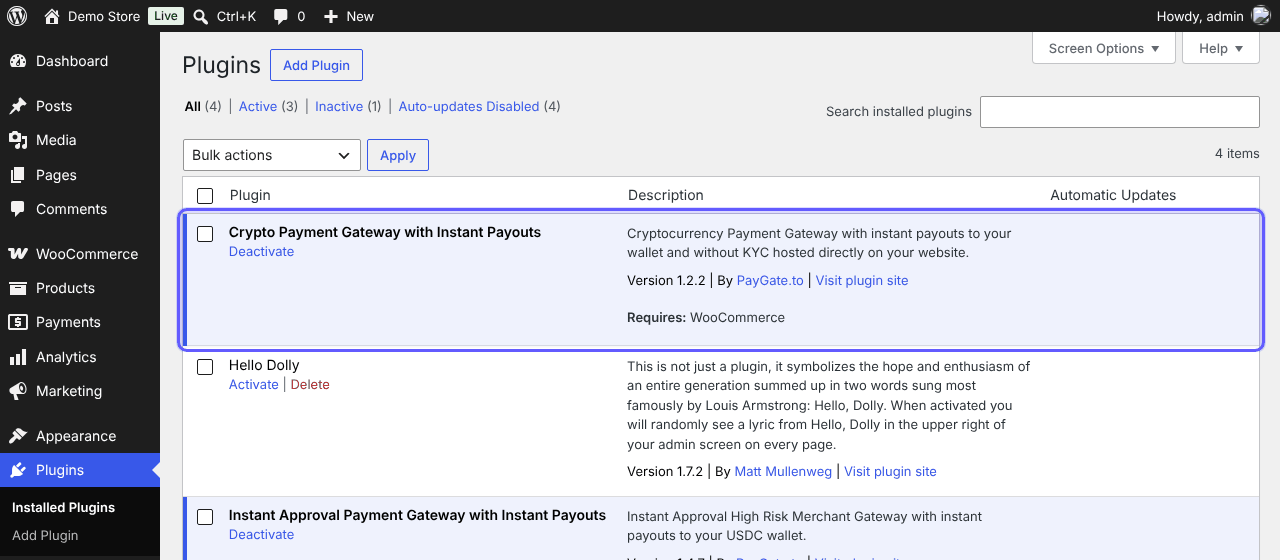Click the home icon beside Demo Store

click(x=52, y=16)
